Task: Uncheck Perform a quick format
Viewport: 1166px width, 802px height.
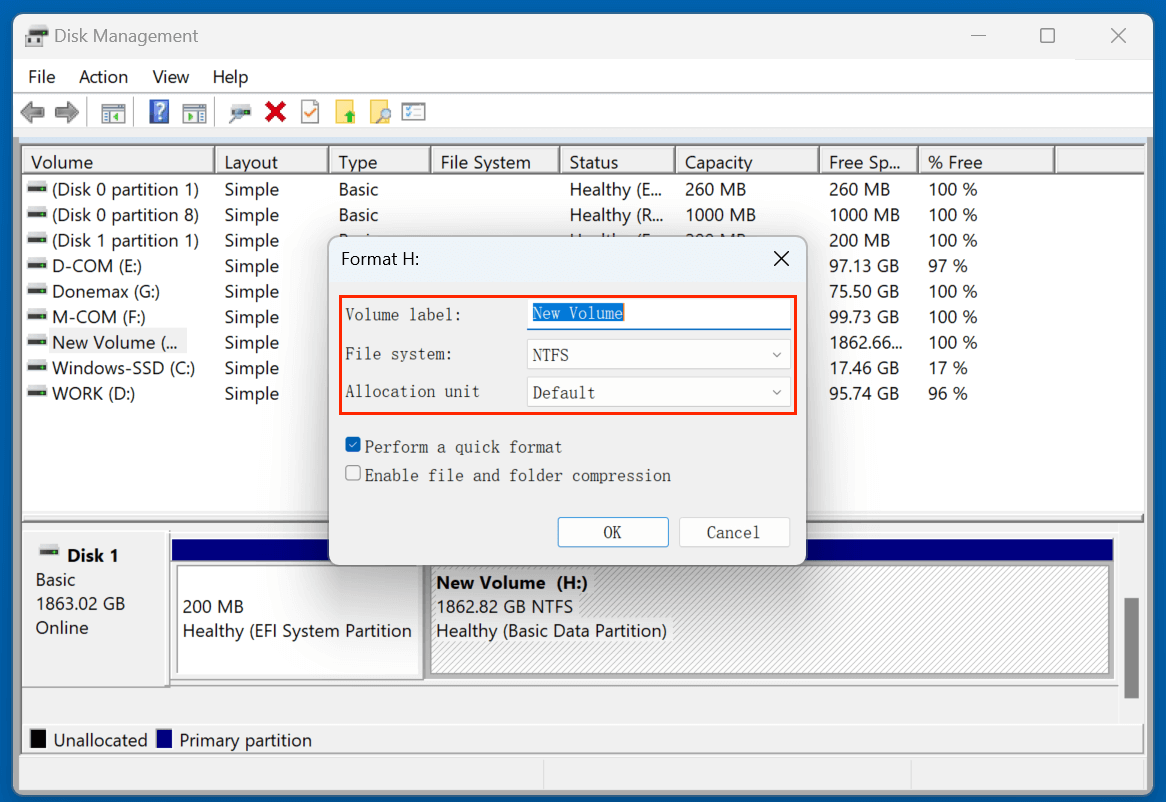Action: (x=353, y=446)
